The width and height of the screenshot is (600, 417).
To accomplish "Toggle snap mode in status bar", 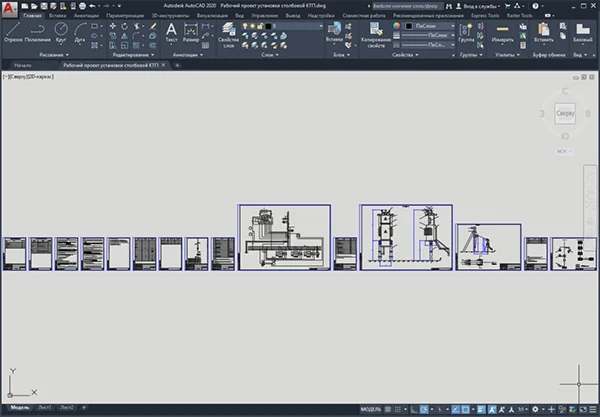I will (x=398, y=410).
